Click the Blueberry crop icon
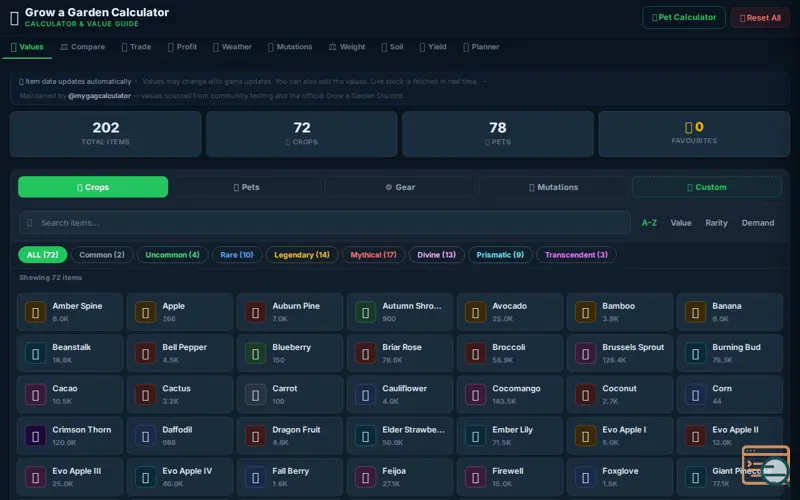Image resolution: width=800 pixels, height=500 pixels. pyautogui.click(x=255, y=354)
